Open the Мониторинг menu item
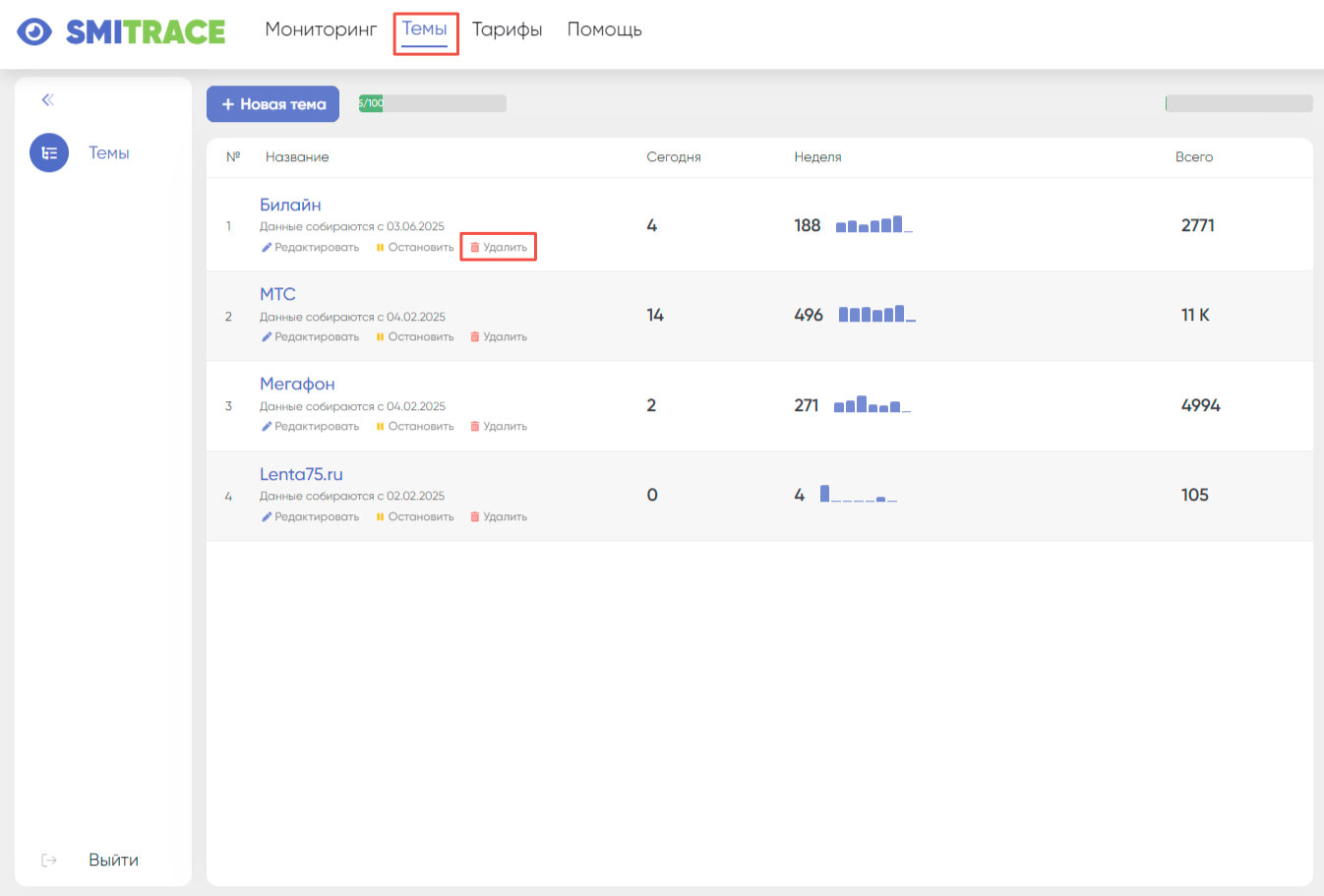Screen dimensions: 1324x896 pyautogui.click(x=321, y=30)
